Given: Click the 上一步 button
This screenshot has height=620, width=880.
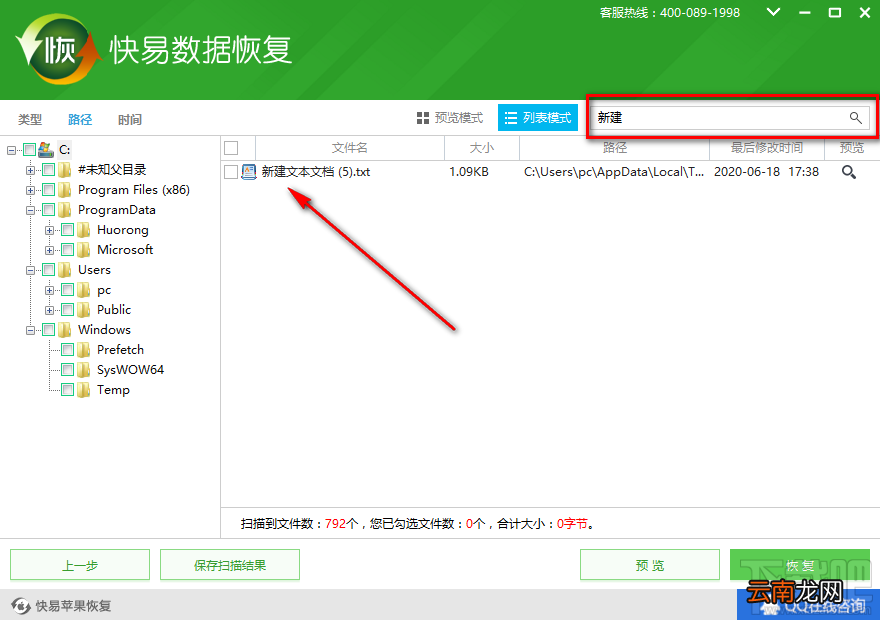Looking at the screenshot, I should point(80,565).
